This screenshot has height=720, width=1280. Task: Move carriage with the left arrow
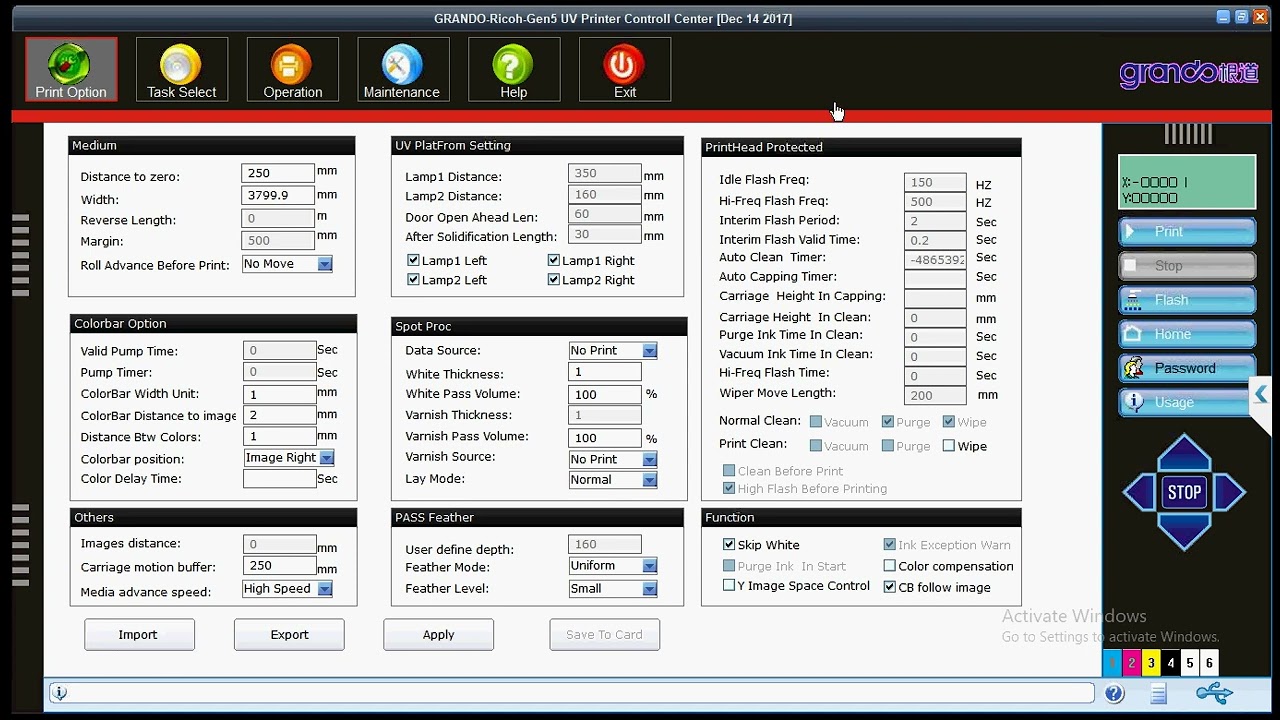pyautogui.click(x=1139, y=492)
